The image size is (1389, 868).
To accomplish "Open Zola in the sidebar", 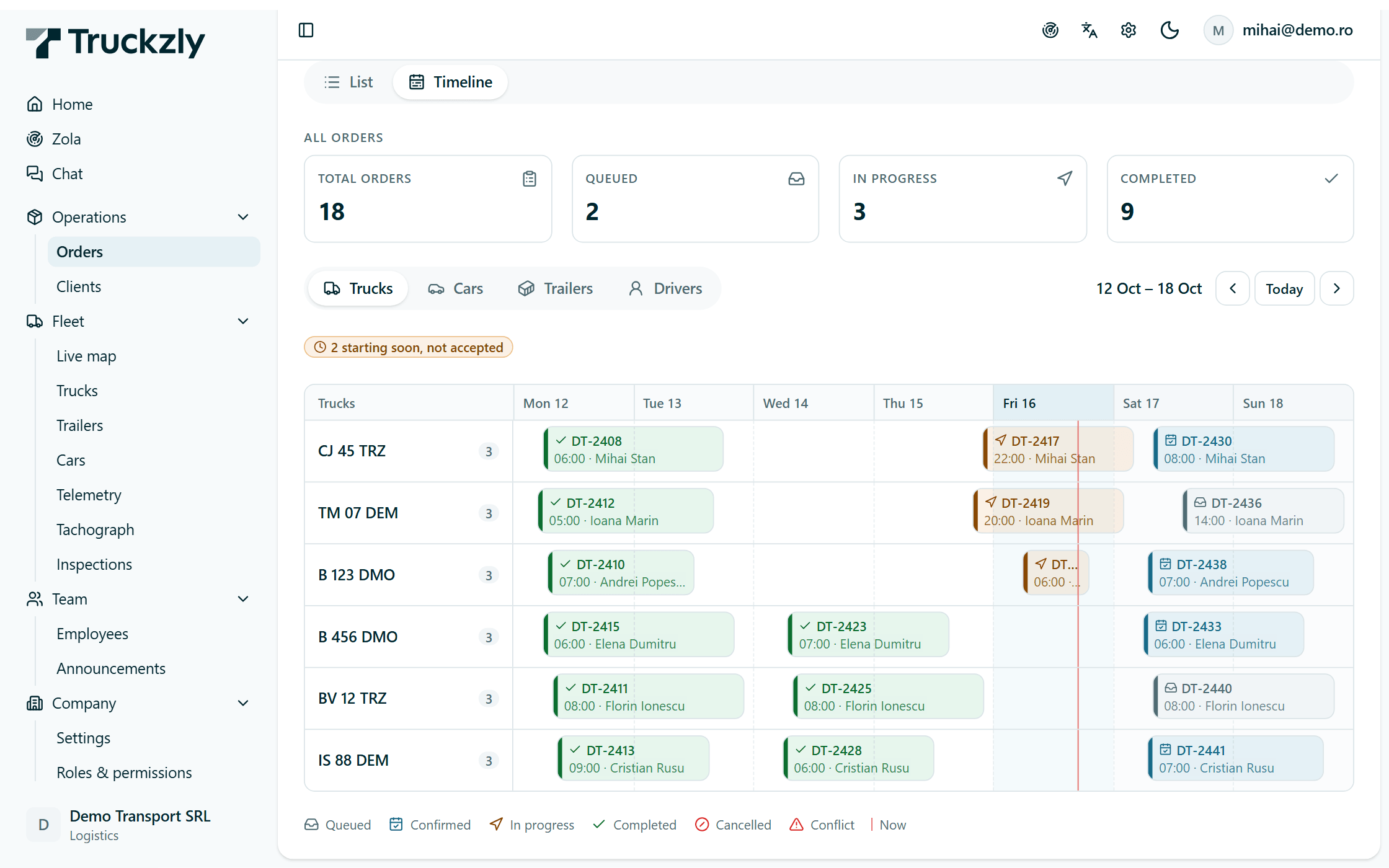I will pyautogui.click(x=142, y=139).
